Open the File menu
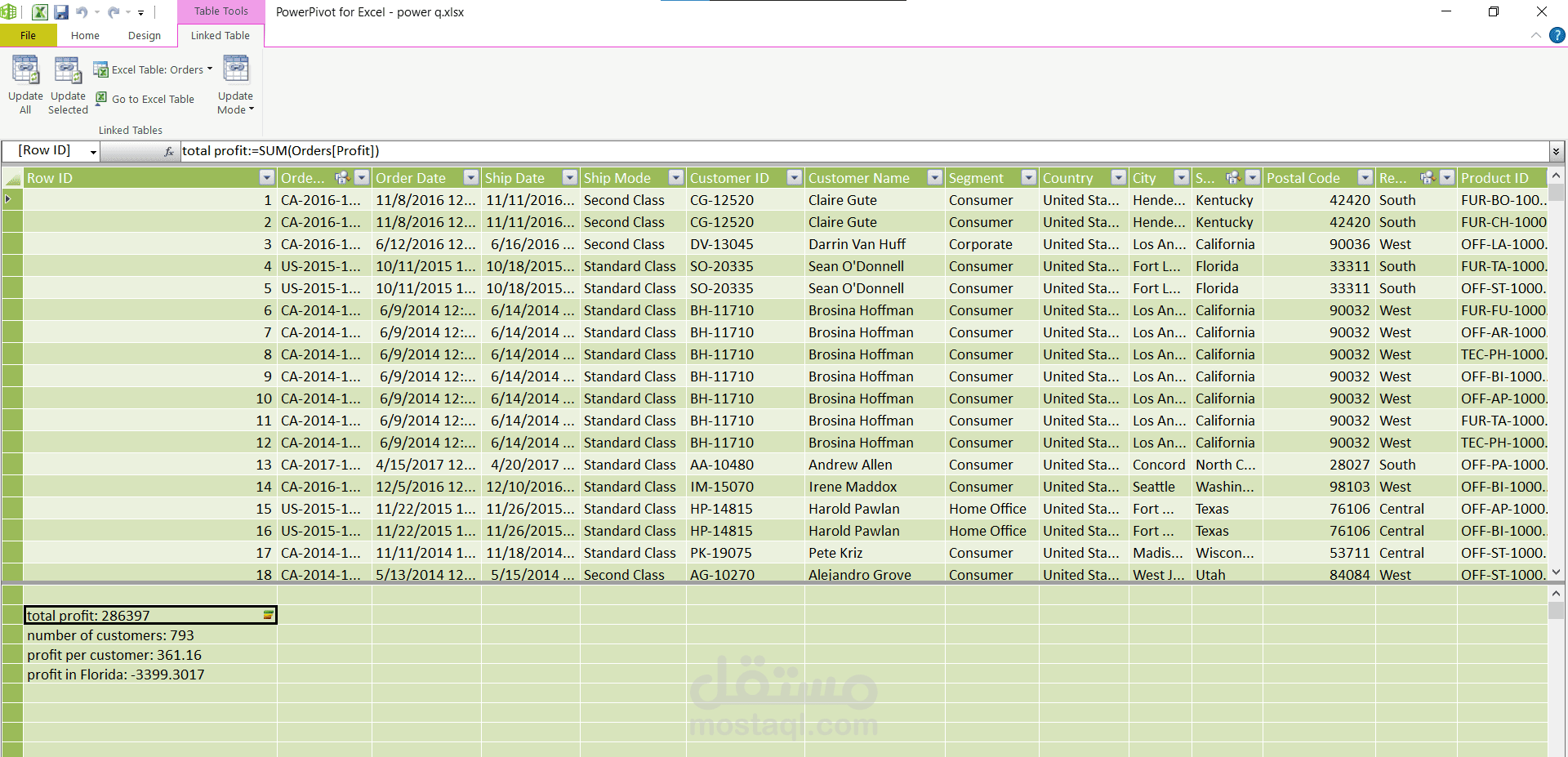This screenshot has height=757, width=1568. [x=29, y=35]
